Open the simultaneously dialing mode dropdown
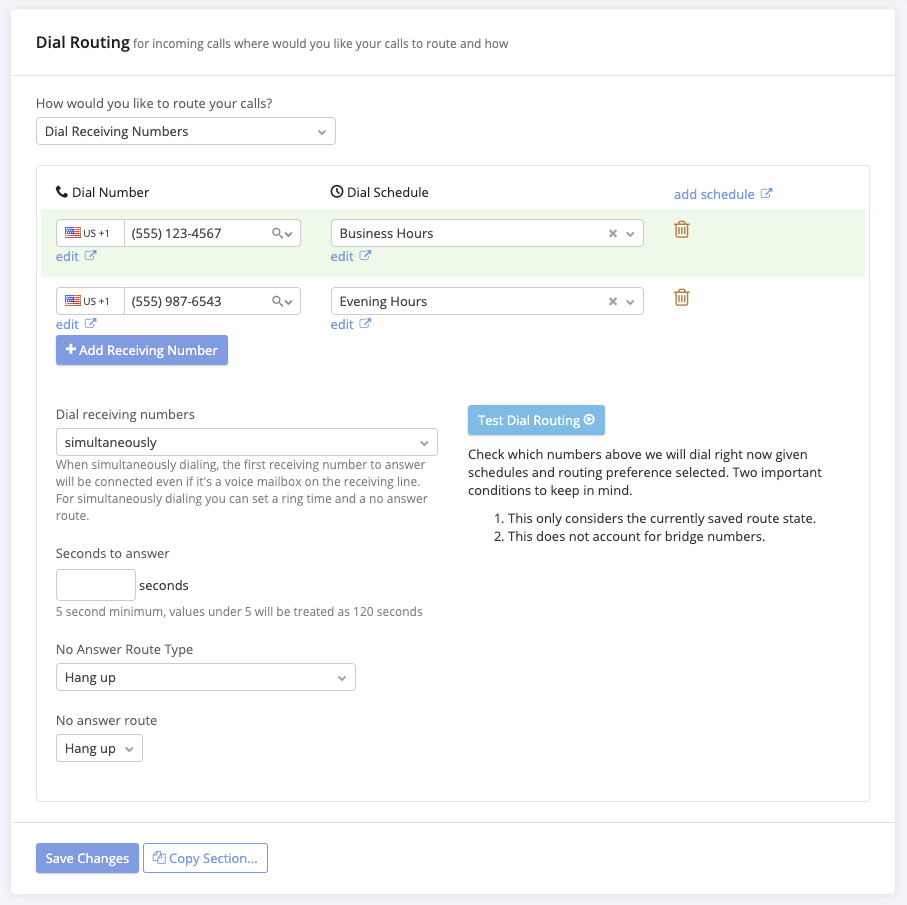Image resolution: width=907 pixels, height=905 pixels. 247,441
